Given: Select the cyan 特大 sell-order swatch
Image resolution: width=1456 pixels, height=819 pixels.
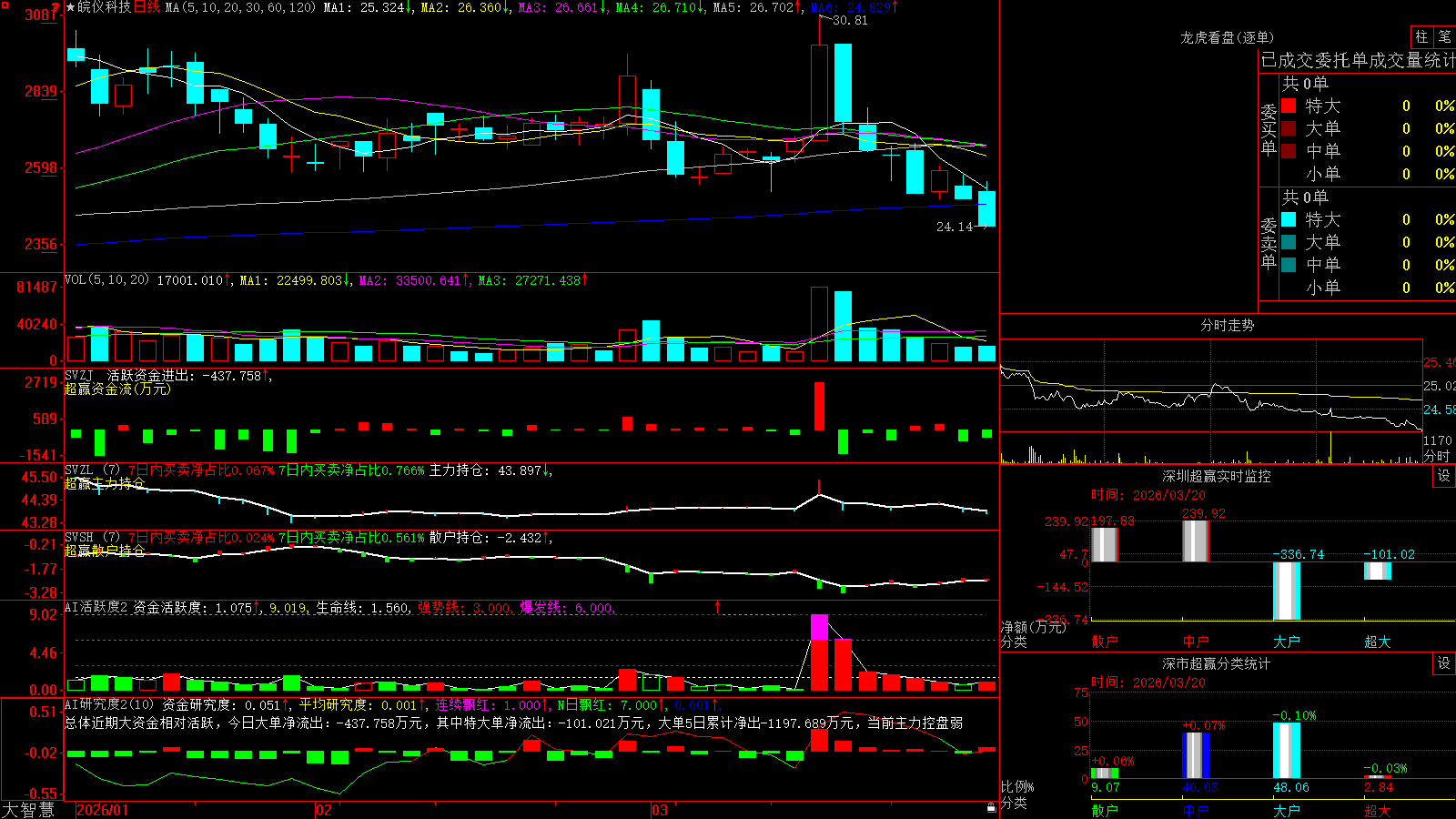Looking at the screenshot, I should click(x=1289, y=219).
